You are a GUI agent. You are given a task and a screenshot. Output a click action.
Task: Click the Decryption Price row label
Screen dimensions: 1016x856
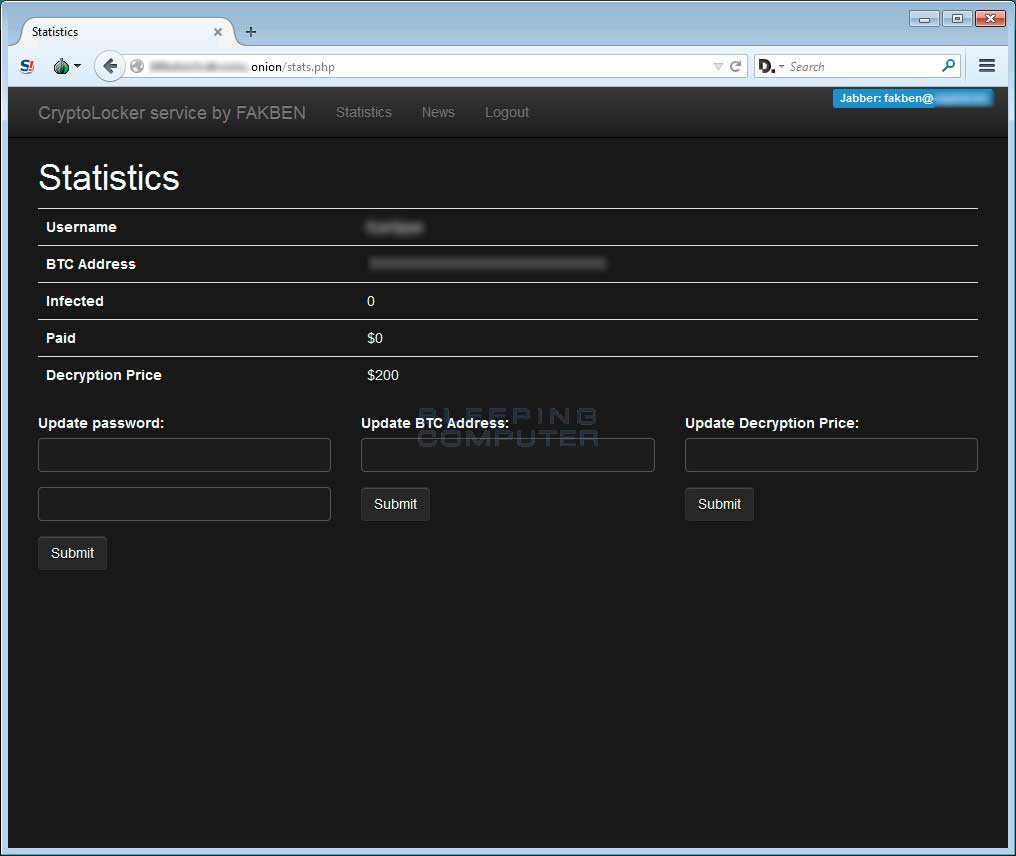(x=104, y=375)
